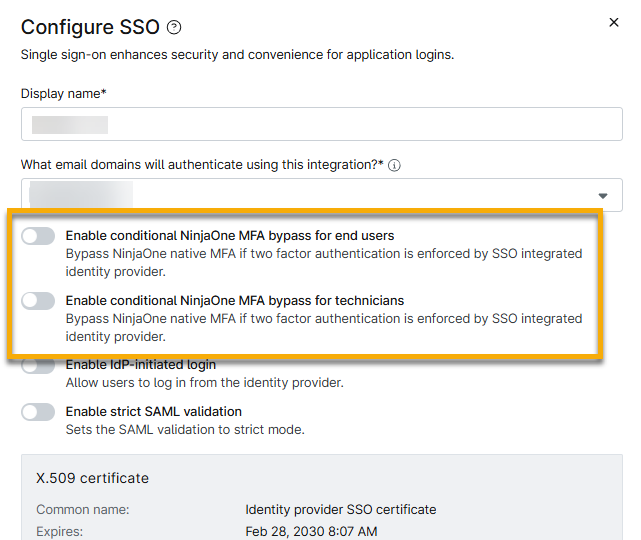Show info about email domains question
641x540 pixels.
pyautogui.click(x=394, y=166)
